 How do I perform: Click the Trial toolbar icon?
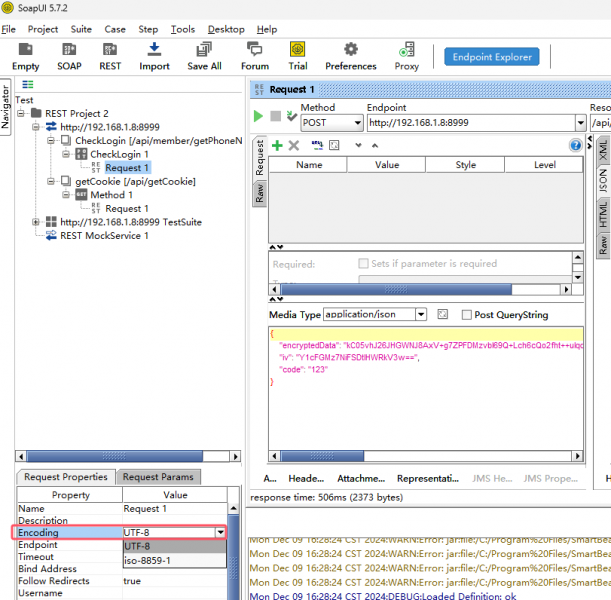click(297, 49)
